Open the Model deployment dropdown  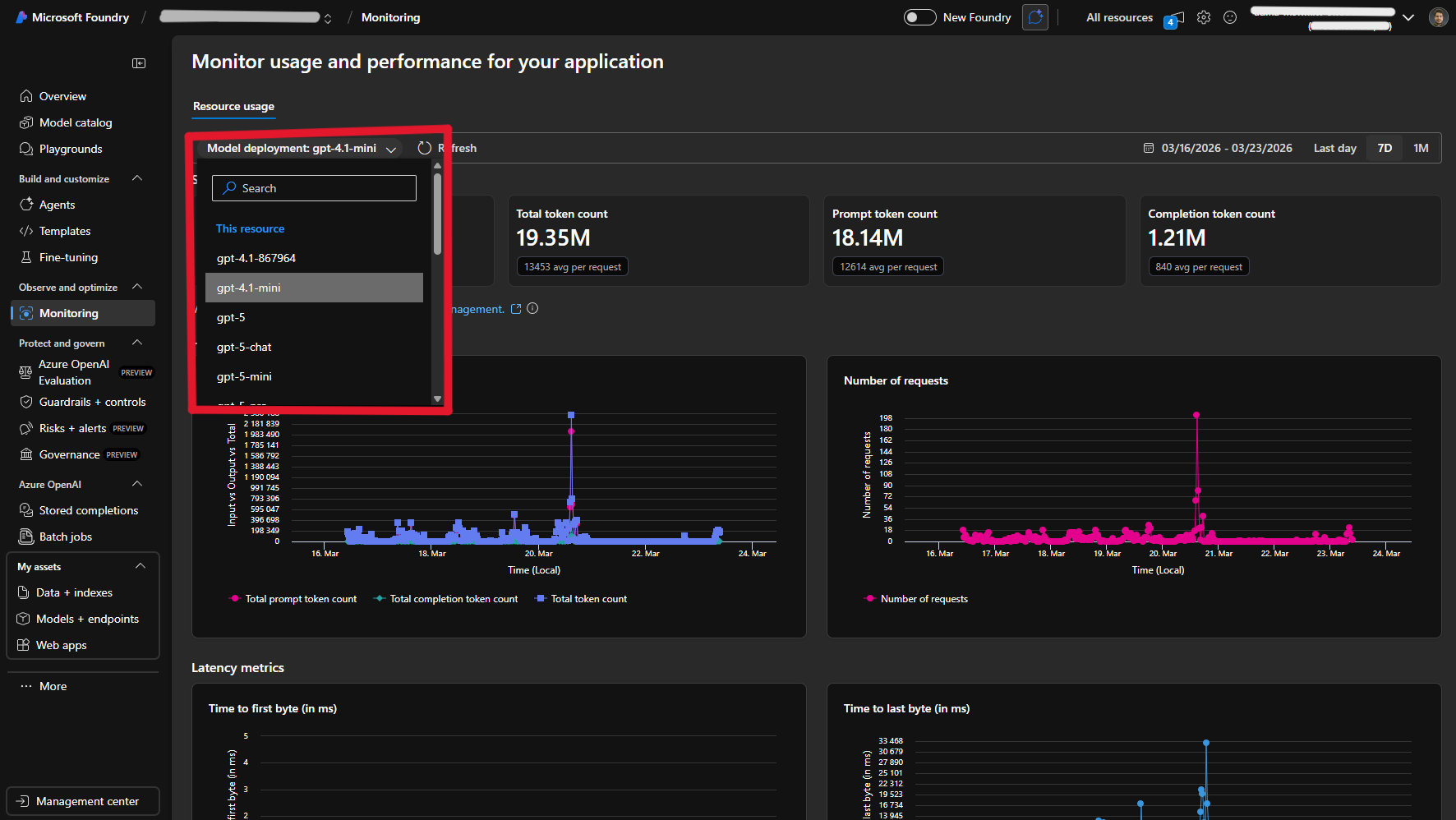point(301,148)
